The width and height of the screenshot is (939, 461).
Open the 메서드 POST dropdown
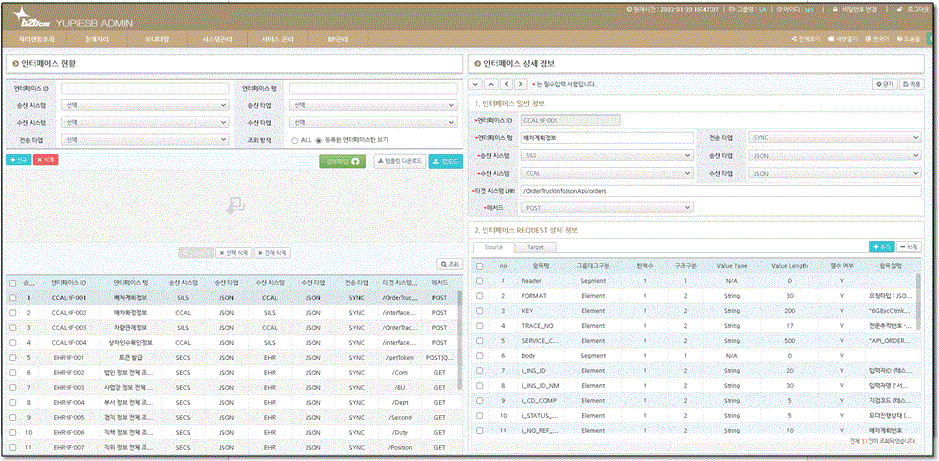[x=608, y=208]
